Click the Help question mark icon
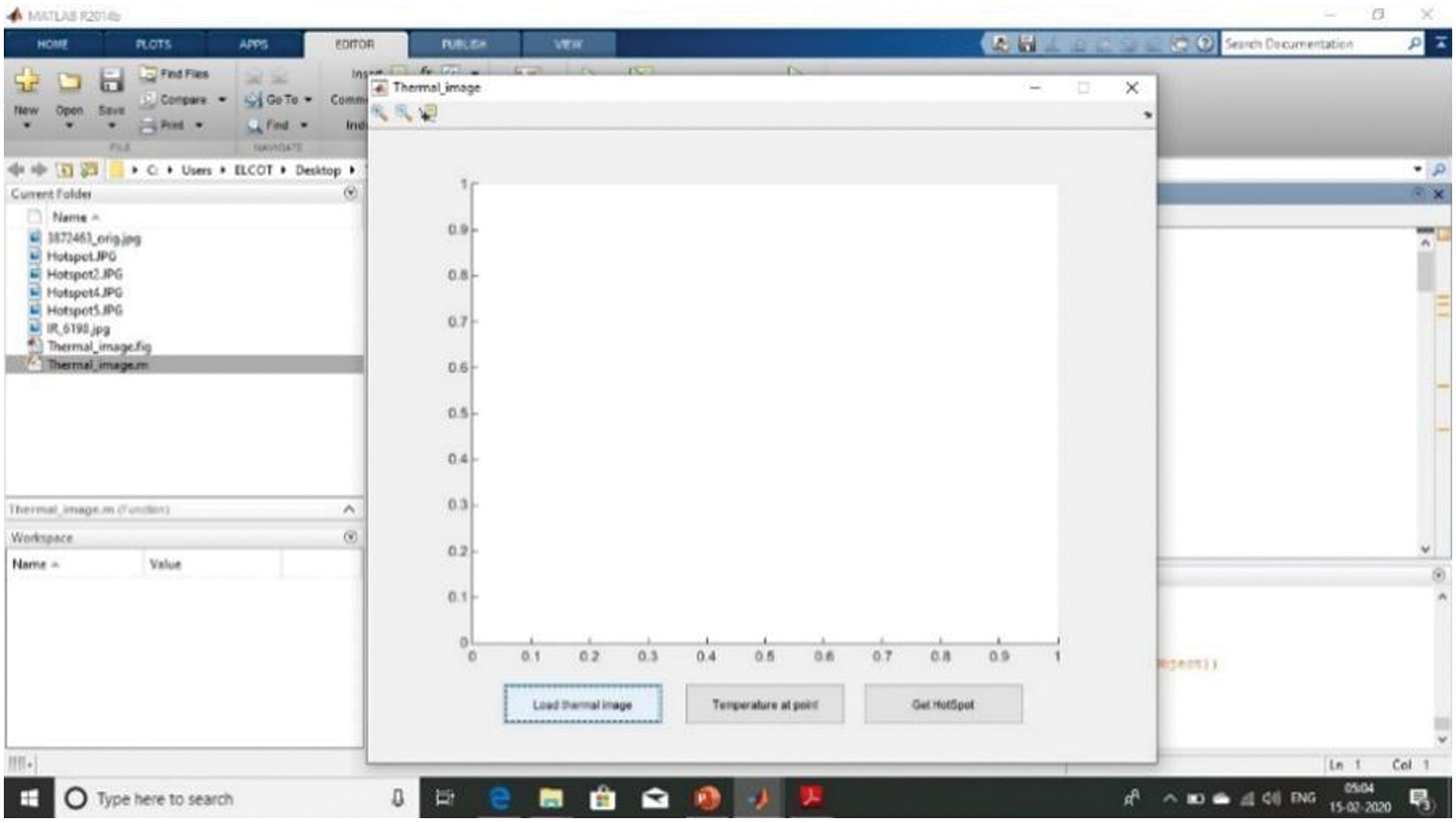1456x822 pixels. pyautogui.click(x=1204, y=44)
